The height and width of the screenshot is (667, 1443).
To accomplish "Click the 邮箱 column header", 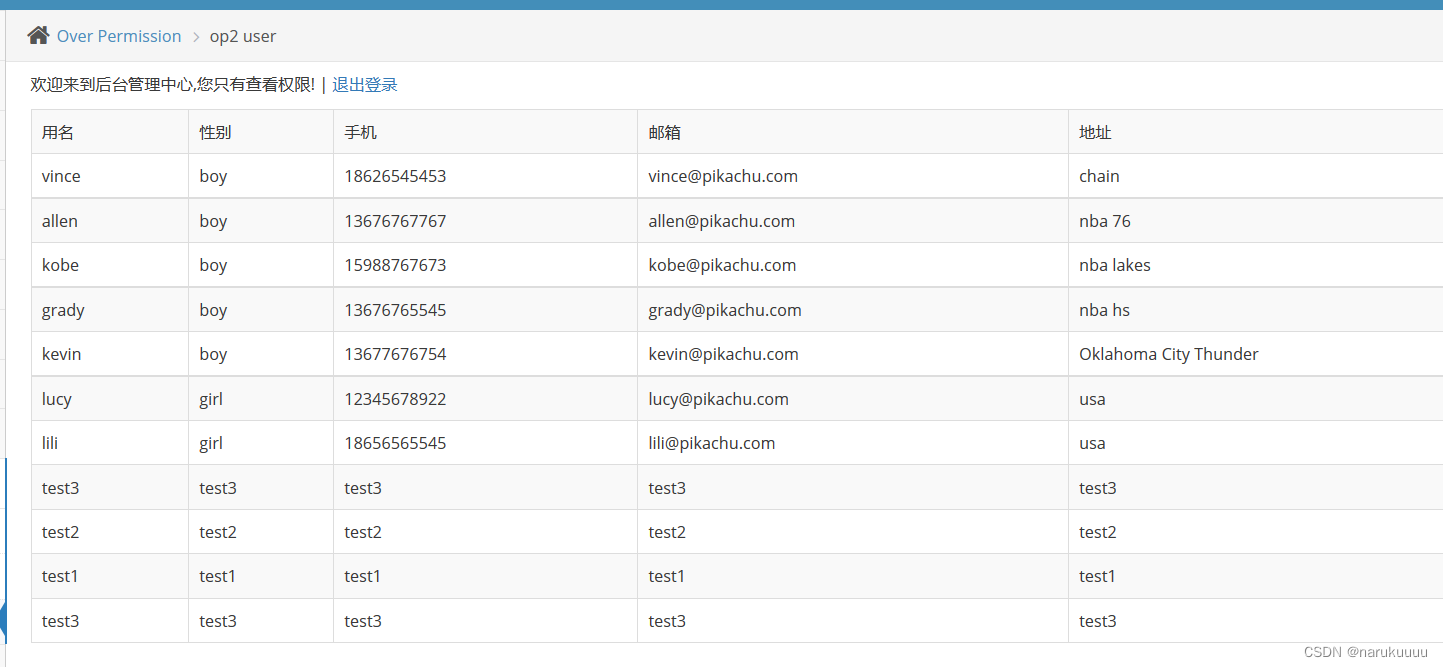I will point(665,132).
